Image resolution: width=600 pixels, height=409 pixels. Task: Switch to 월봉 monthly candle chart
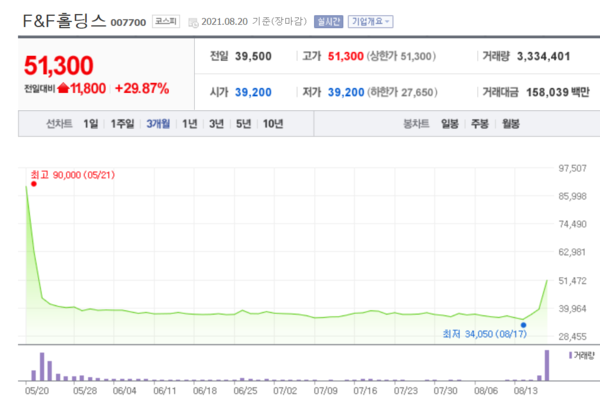tap(511, 124)
